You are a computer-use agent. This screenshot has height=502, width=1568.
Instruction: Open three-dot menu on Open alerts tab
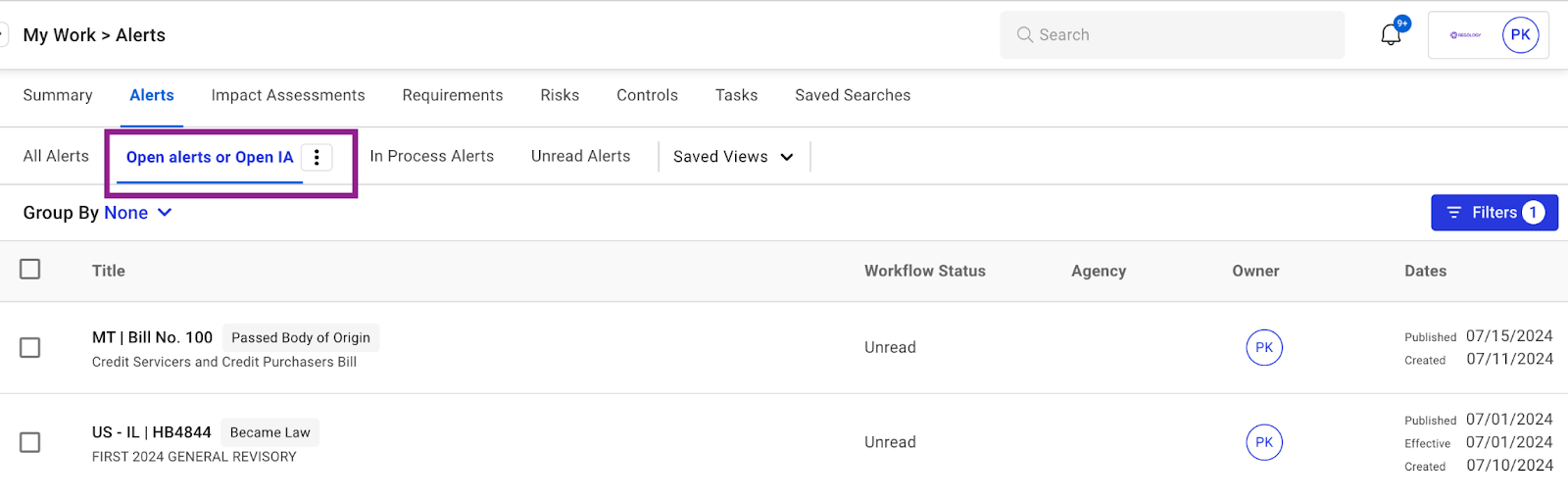tap(317, 157)
